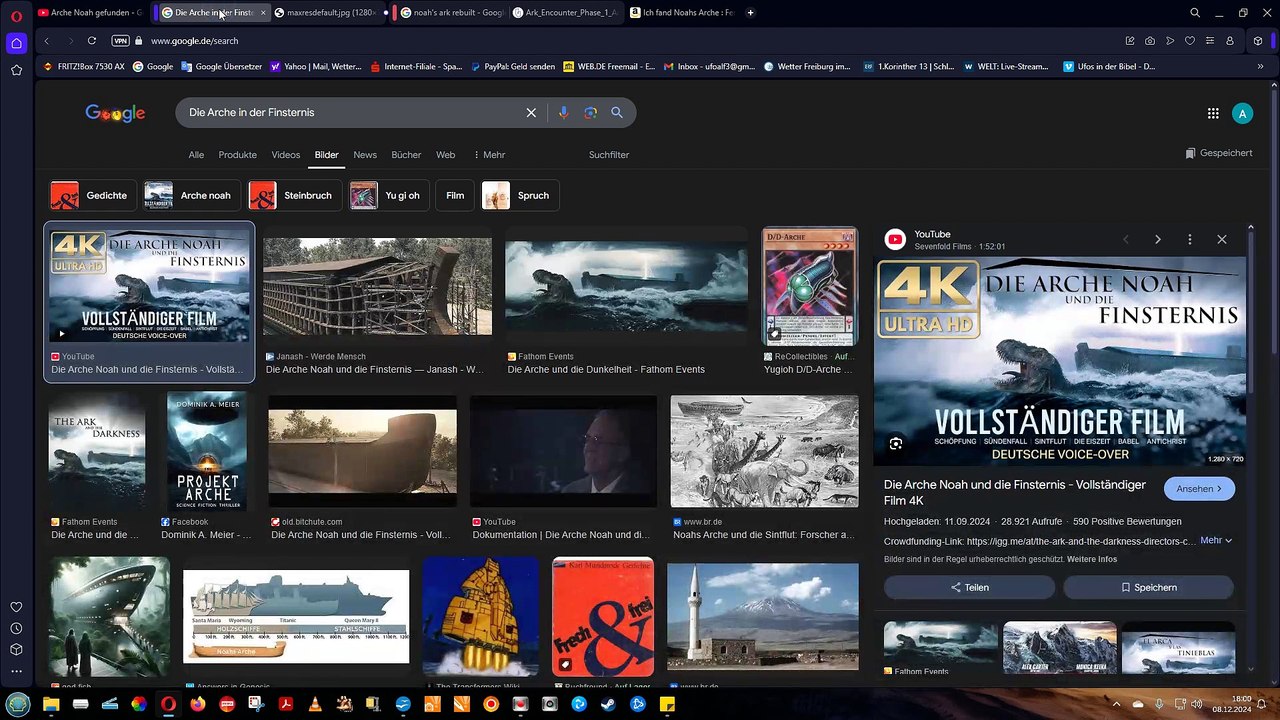Switch to 'Arche Noah gefunden' tab
This screenshot has width=1280, height=720.
tap(89, 13)
